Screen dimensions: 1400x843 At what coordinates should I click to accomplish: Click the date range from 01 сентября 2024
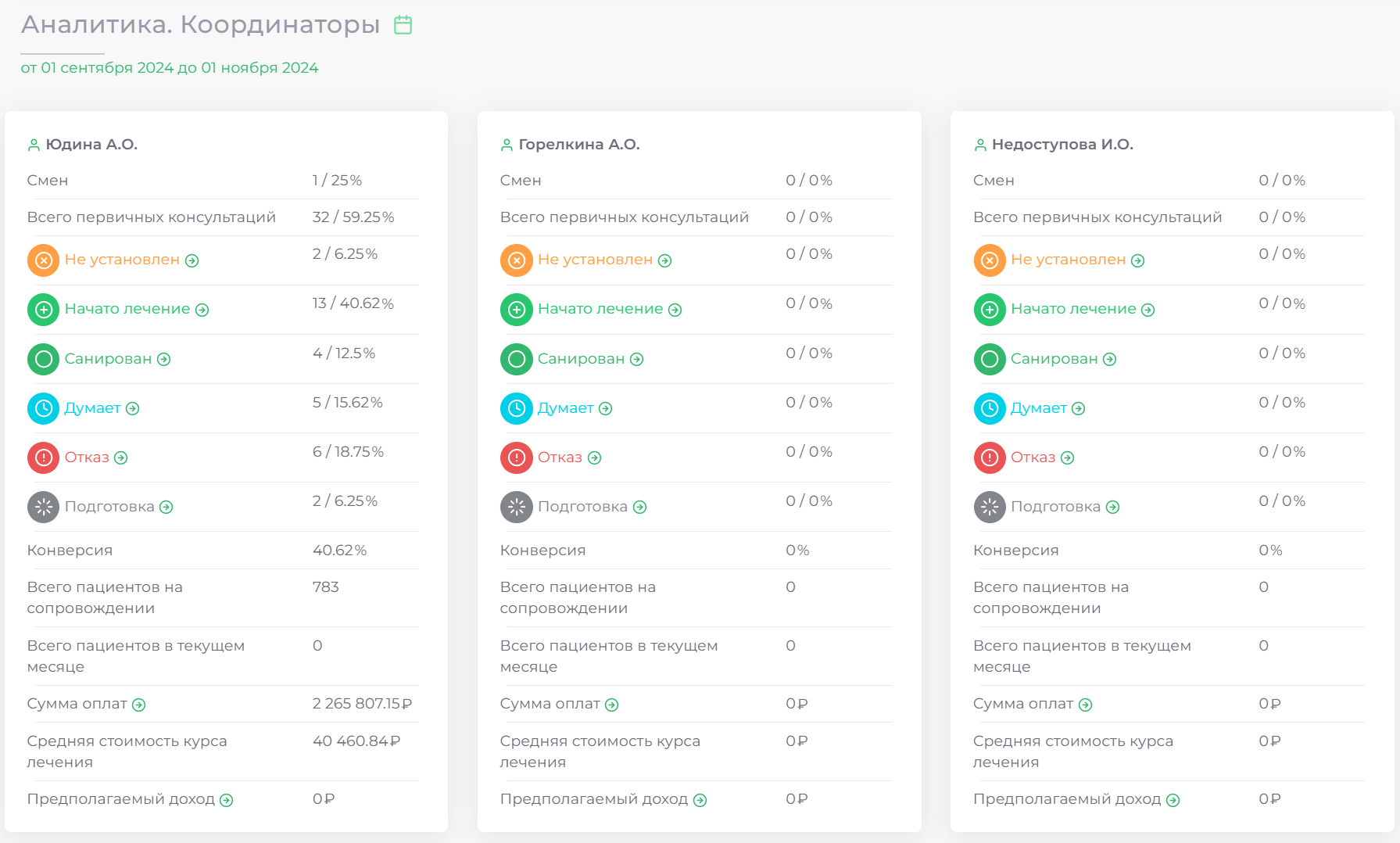[170, 68]
